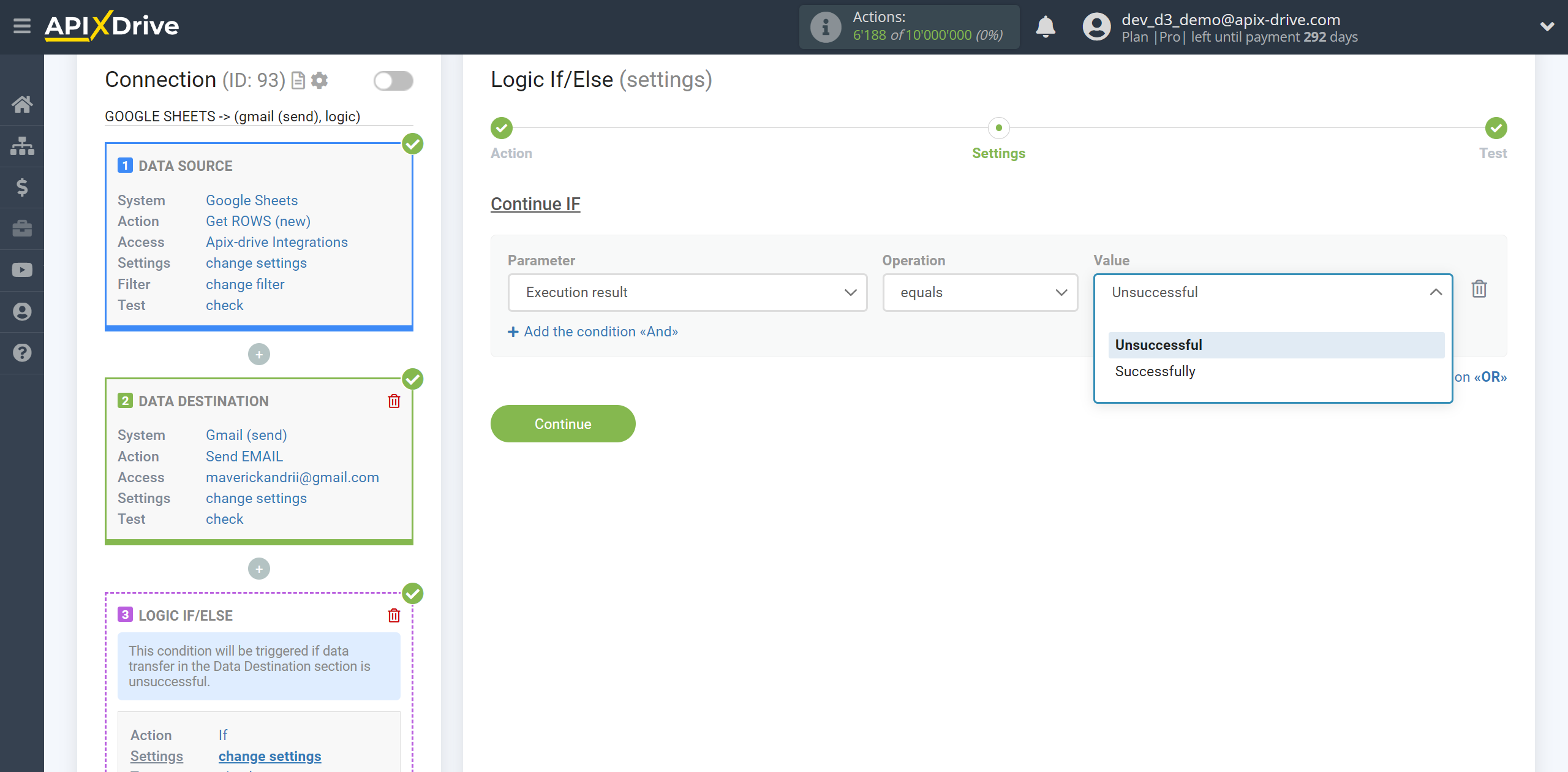Click the LOGIC IF/ELSE block title

point(186,616)
